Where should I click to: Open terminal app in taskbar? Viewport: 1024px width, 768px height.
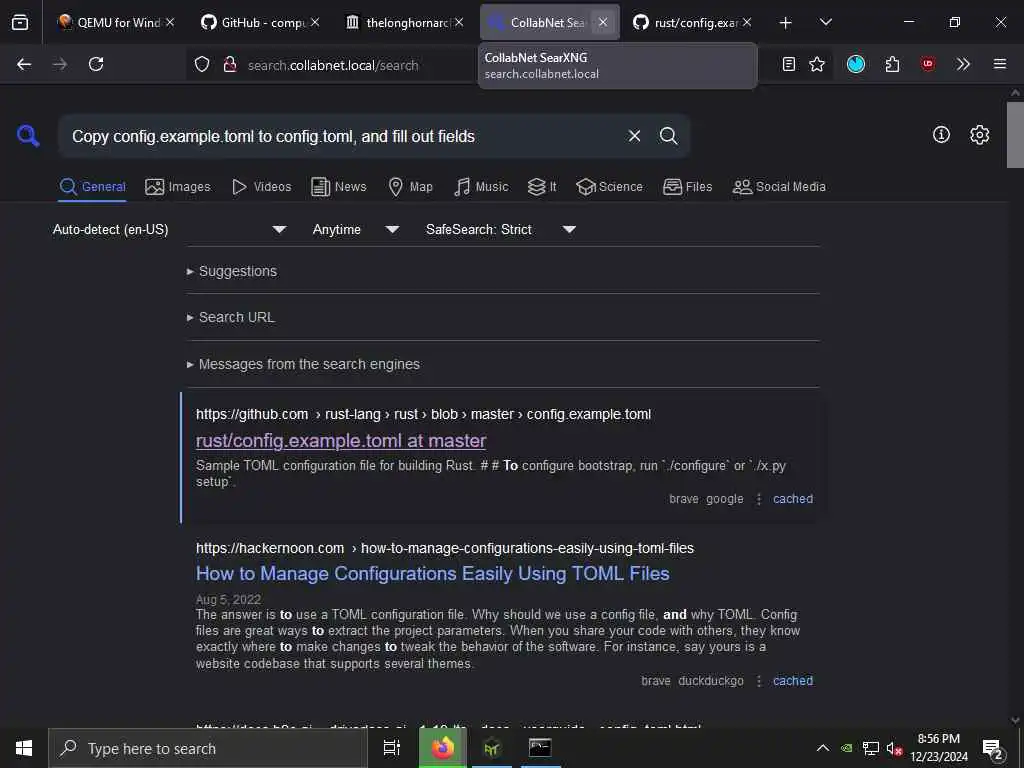click(x=539, y=748)
